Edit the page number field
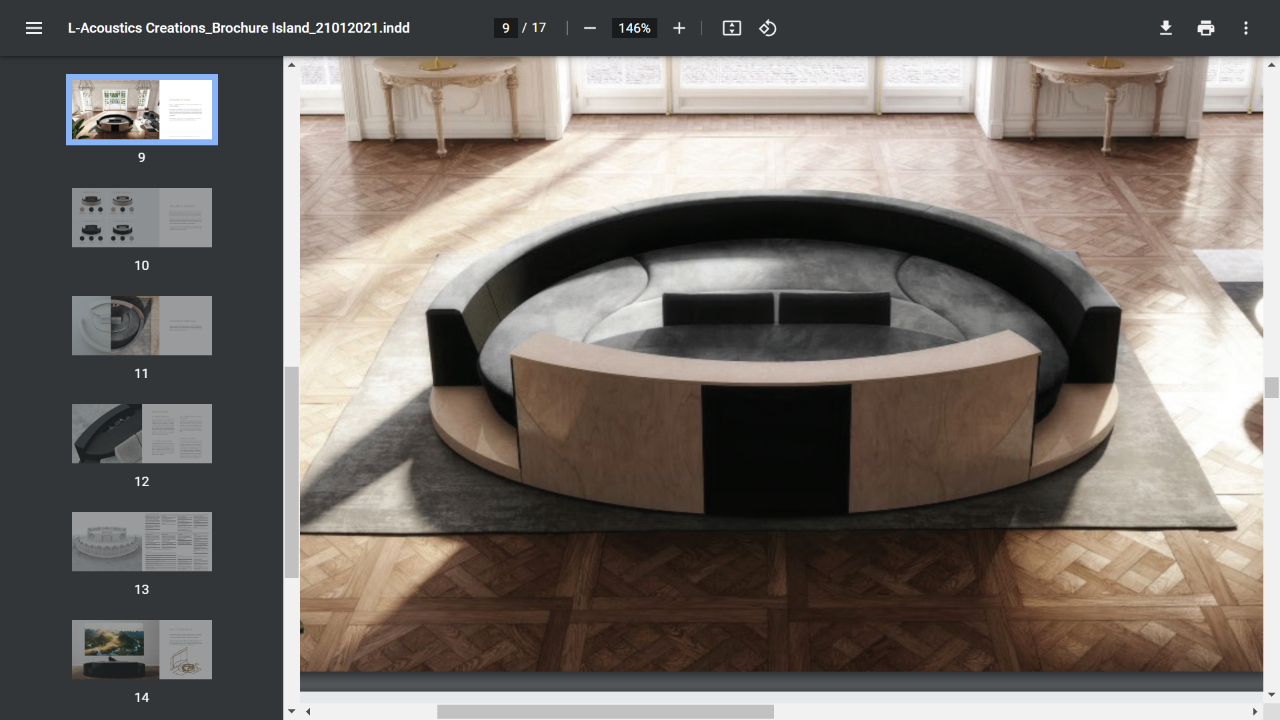Screen dimensions: 1280x720 coord(506,28)
